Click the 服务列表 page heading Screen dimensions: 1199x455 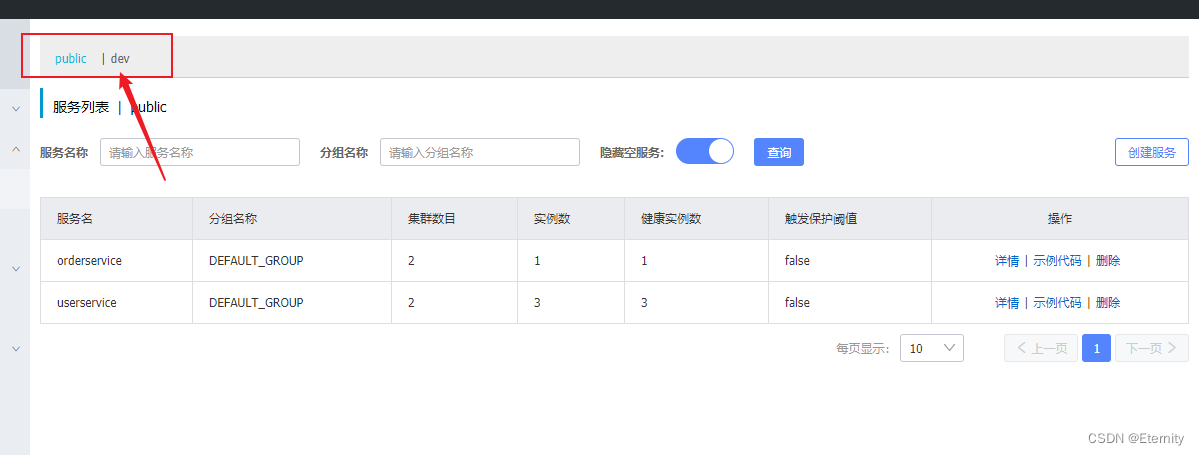point(81,107)
